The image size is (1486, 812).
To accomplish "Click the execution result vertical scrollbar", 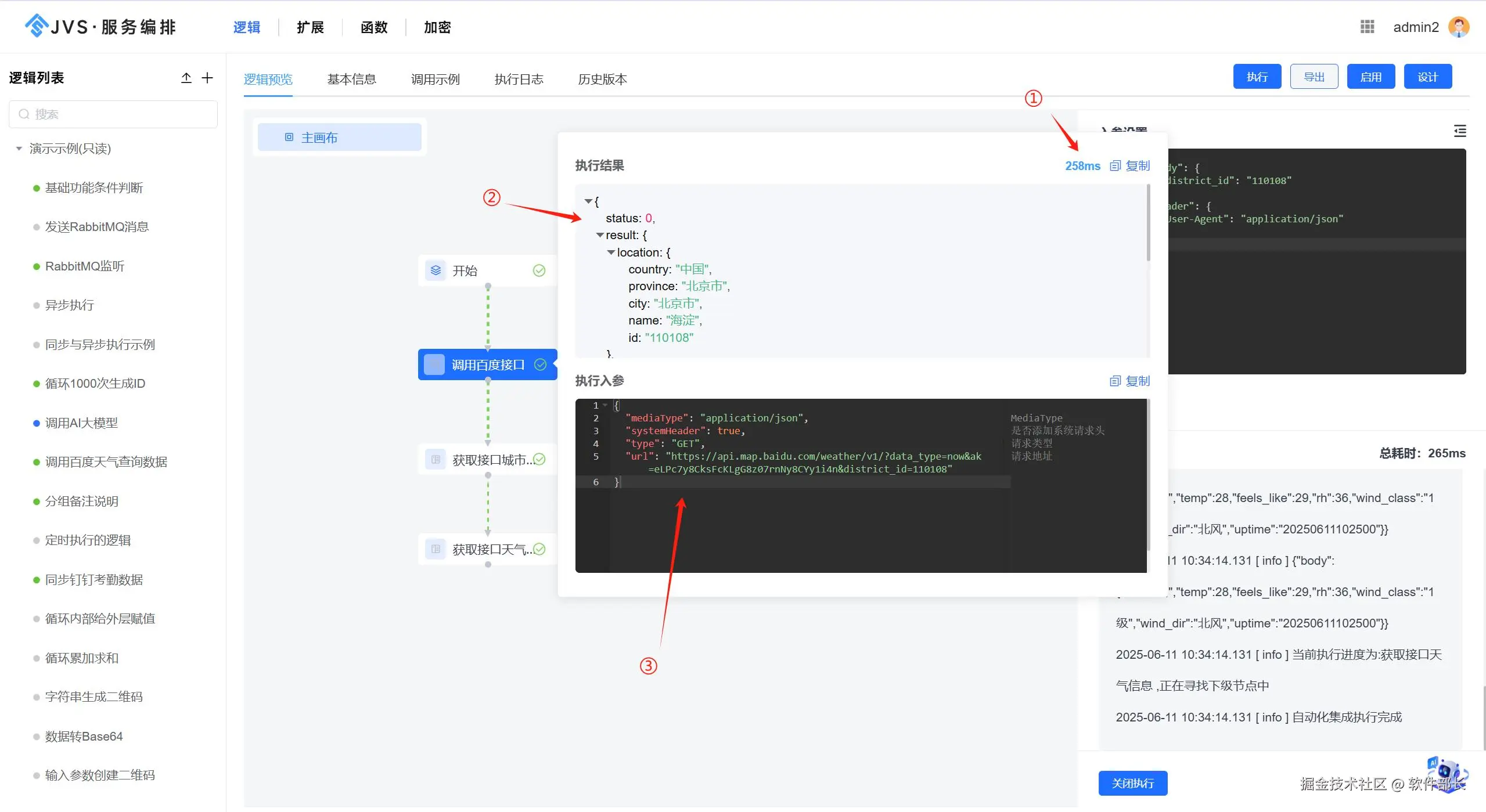I will 1148,223.
